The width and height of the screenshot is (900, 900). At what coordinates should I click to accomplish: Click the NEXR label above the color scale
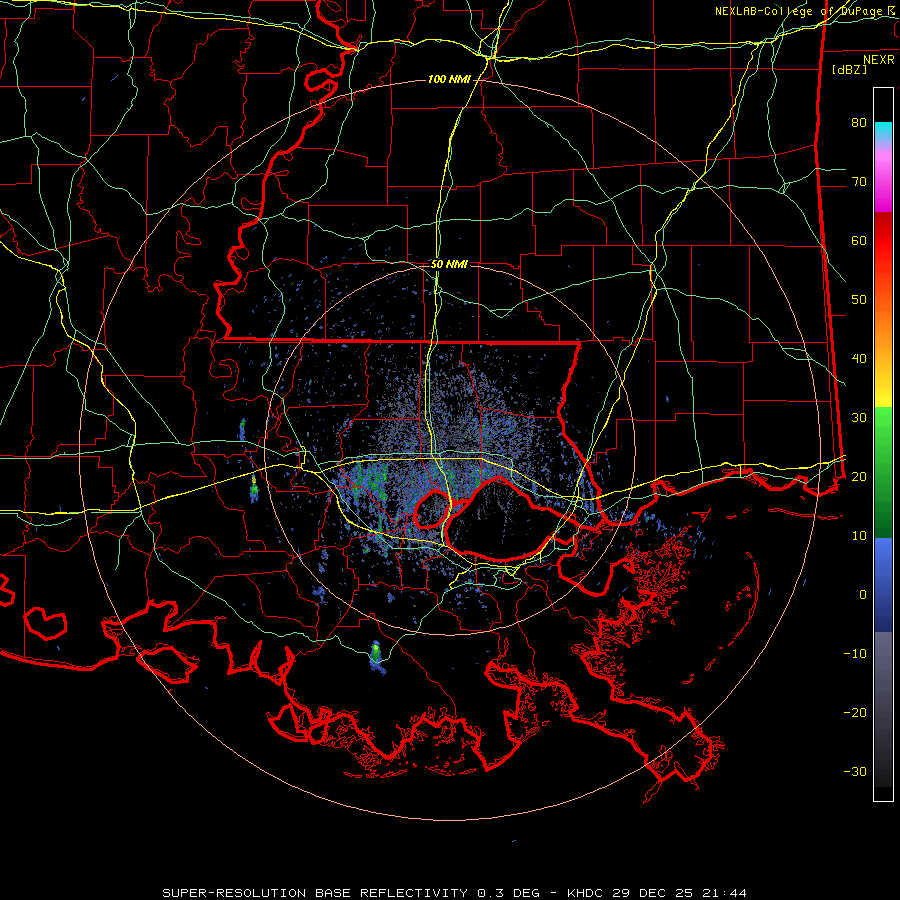click(x=879, y=60)
